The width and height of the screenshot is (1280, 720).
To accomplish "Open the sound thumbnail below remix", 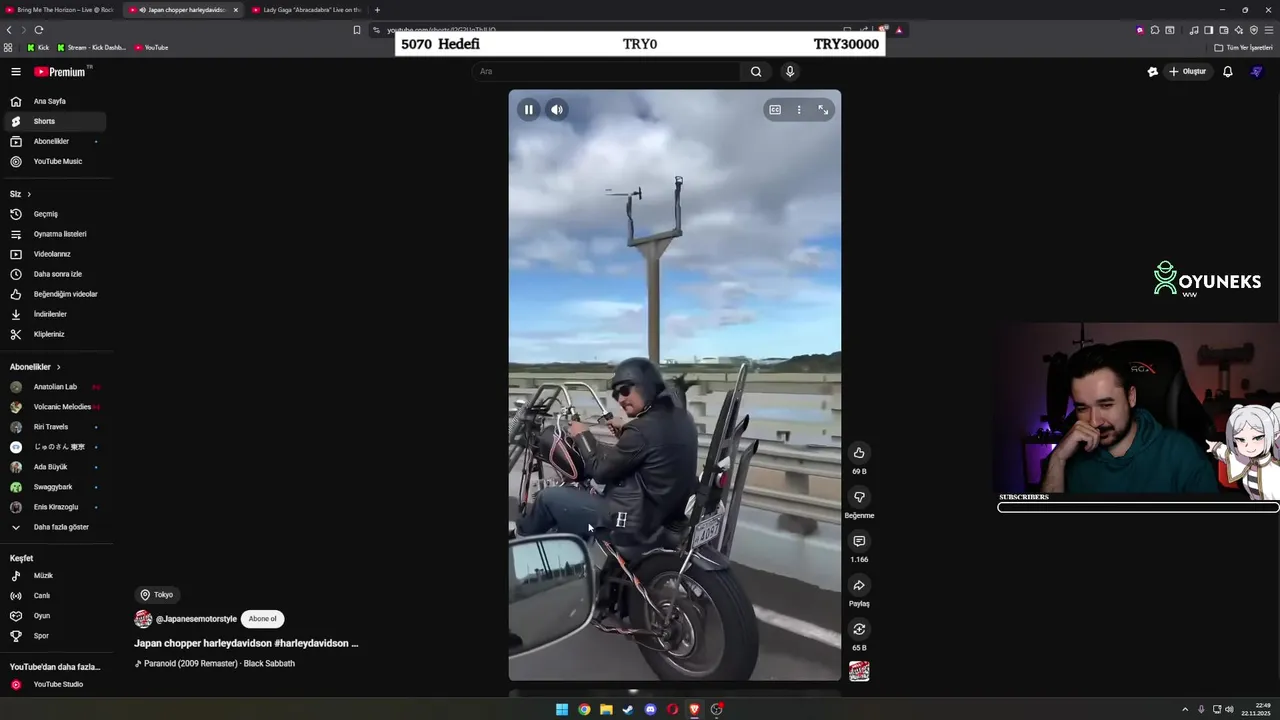I will pos(859,672).
